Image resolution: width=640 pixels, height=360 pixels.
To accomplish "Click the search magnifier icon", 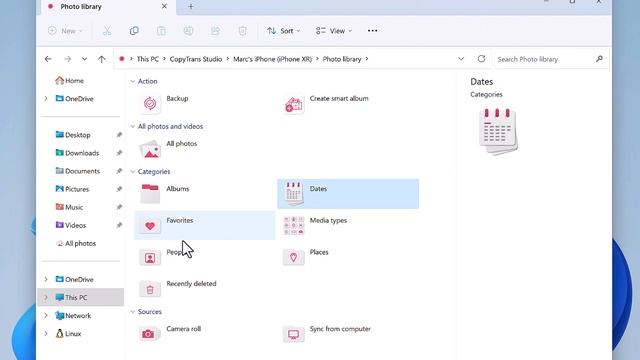I will coord(599,59).
